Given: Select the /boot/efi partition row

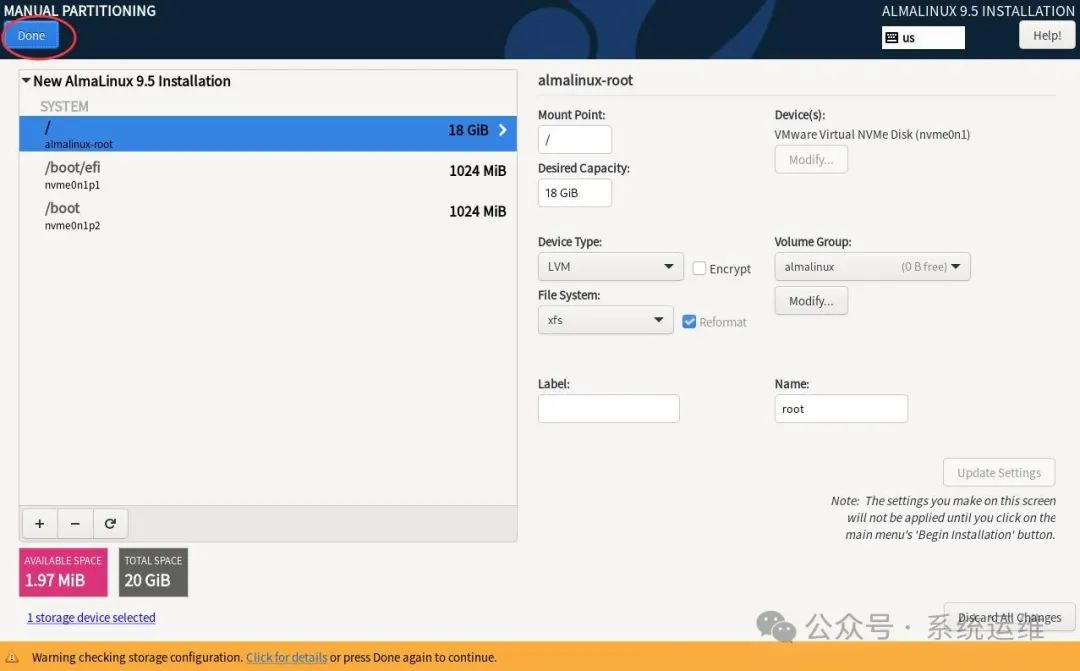Looking at the screenshot, I should (268, 175).
